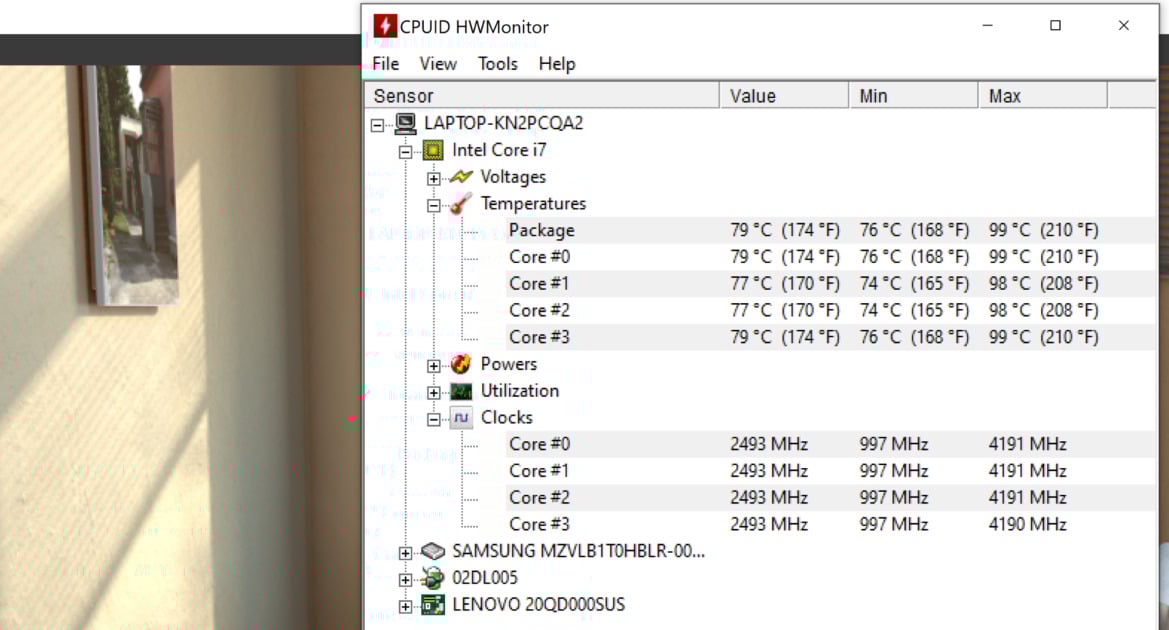Click the CPUID HWMonitor lightning title icon
Image resolution: width=1169 pixels, height=630 pixels.
[x=385, y=26]
